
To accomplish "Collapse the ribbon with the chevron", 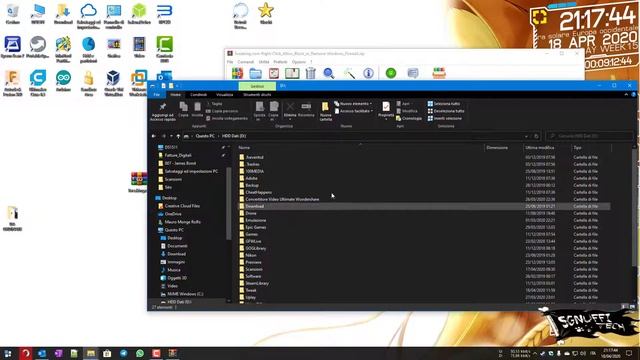I will (x=626, y=94).
